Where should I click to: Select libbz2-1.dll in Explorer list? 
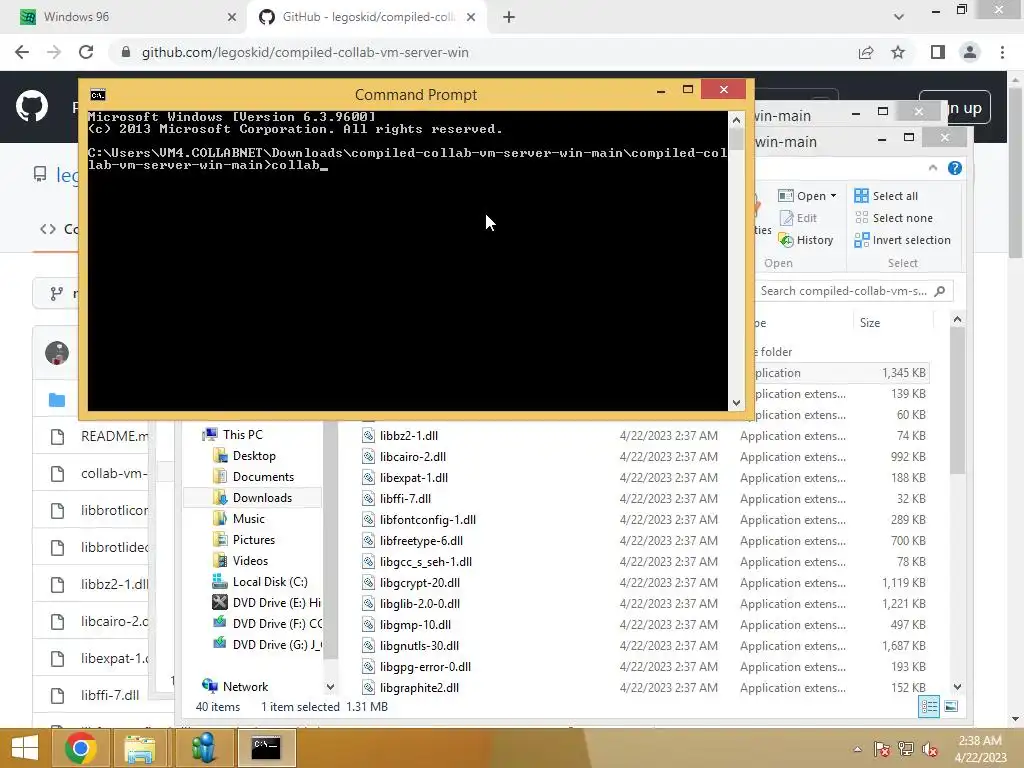click(x=409, y=436)
